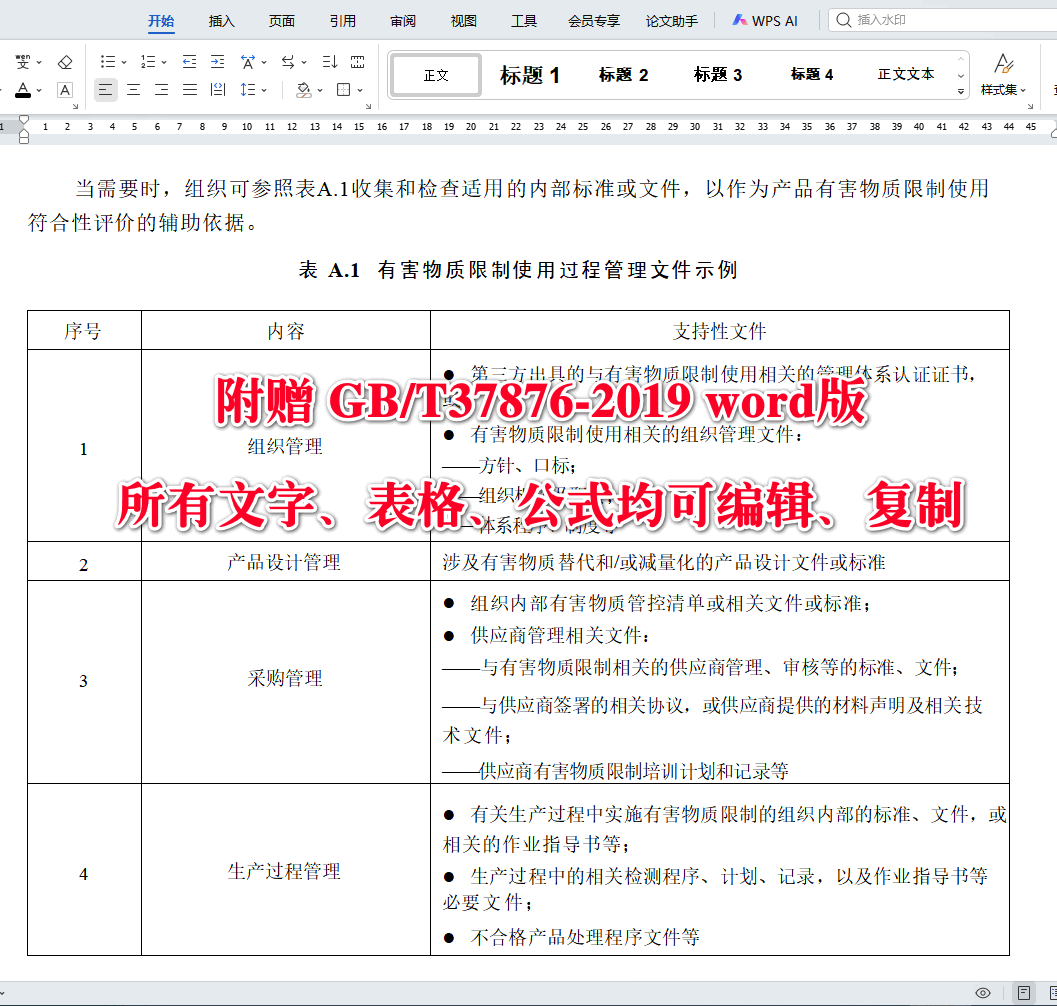The width and height of the screenshot is (1057, 1006).
Task: Open paragraph settings dialog launcher
Action: point(369,107)
